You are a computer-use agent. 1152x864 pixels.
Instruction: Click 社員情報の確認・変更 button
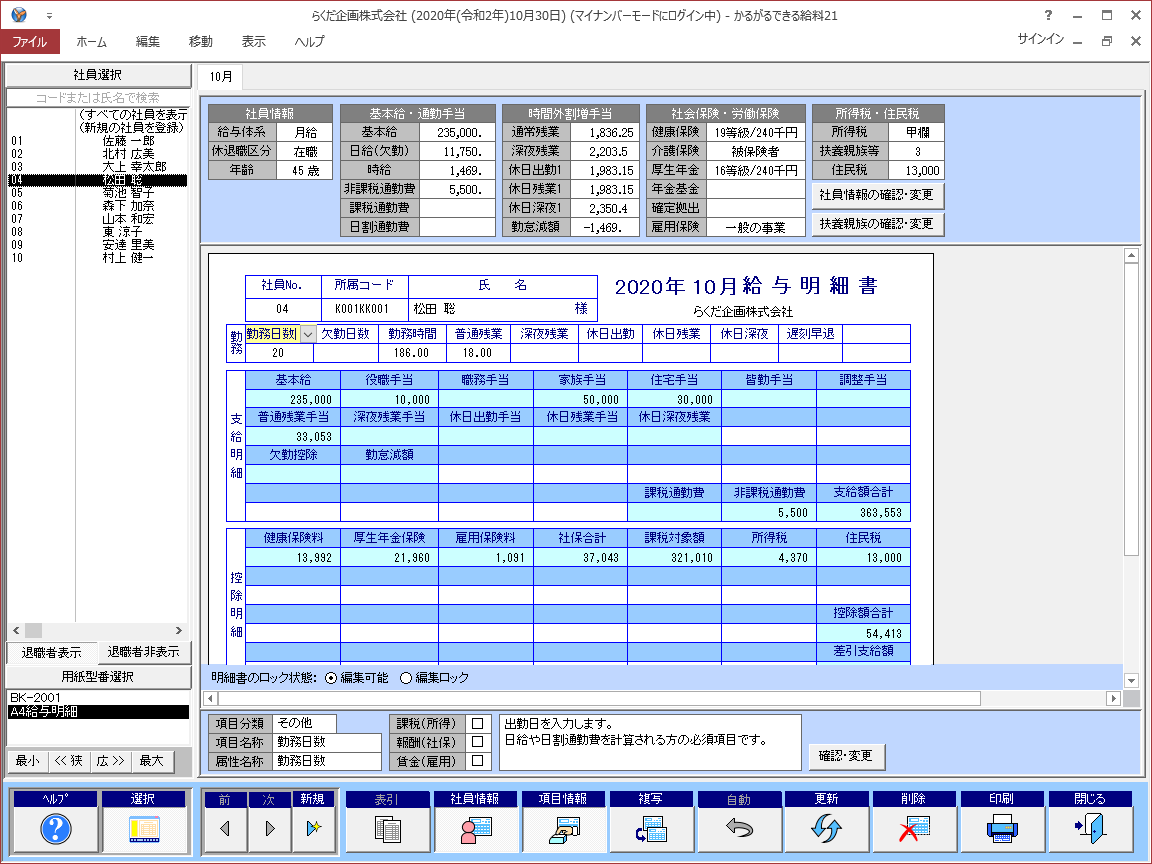[877, 195]
